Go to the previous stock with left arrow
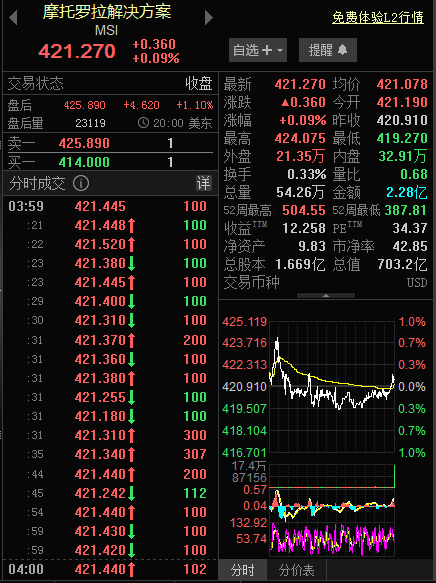This screenshot has height=583, width=436. [x=13, y=17]
